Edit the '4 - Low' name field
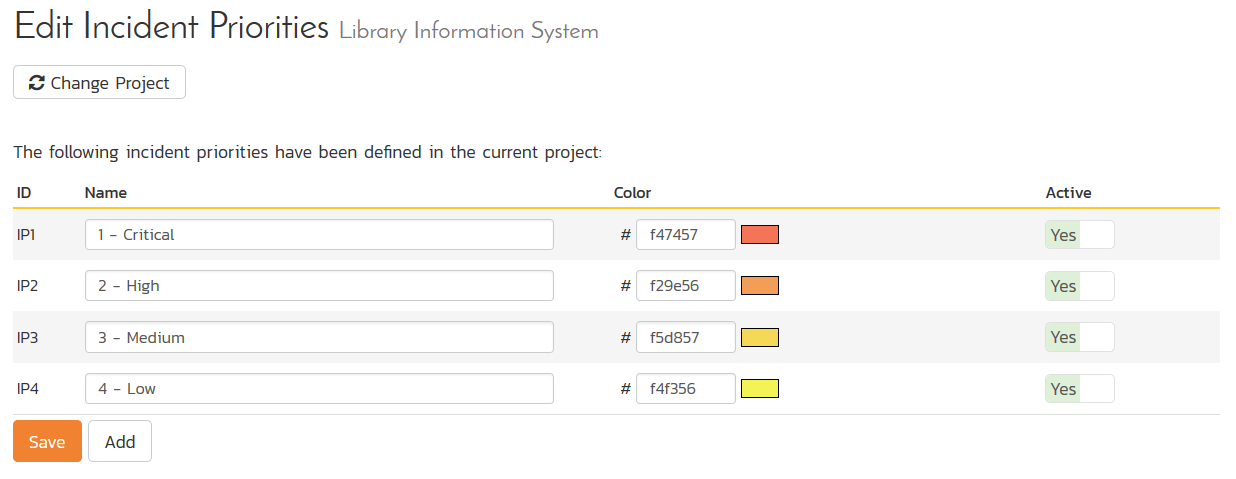1236x479 pixels. [x=319, y=389]
